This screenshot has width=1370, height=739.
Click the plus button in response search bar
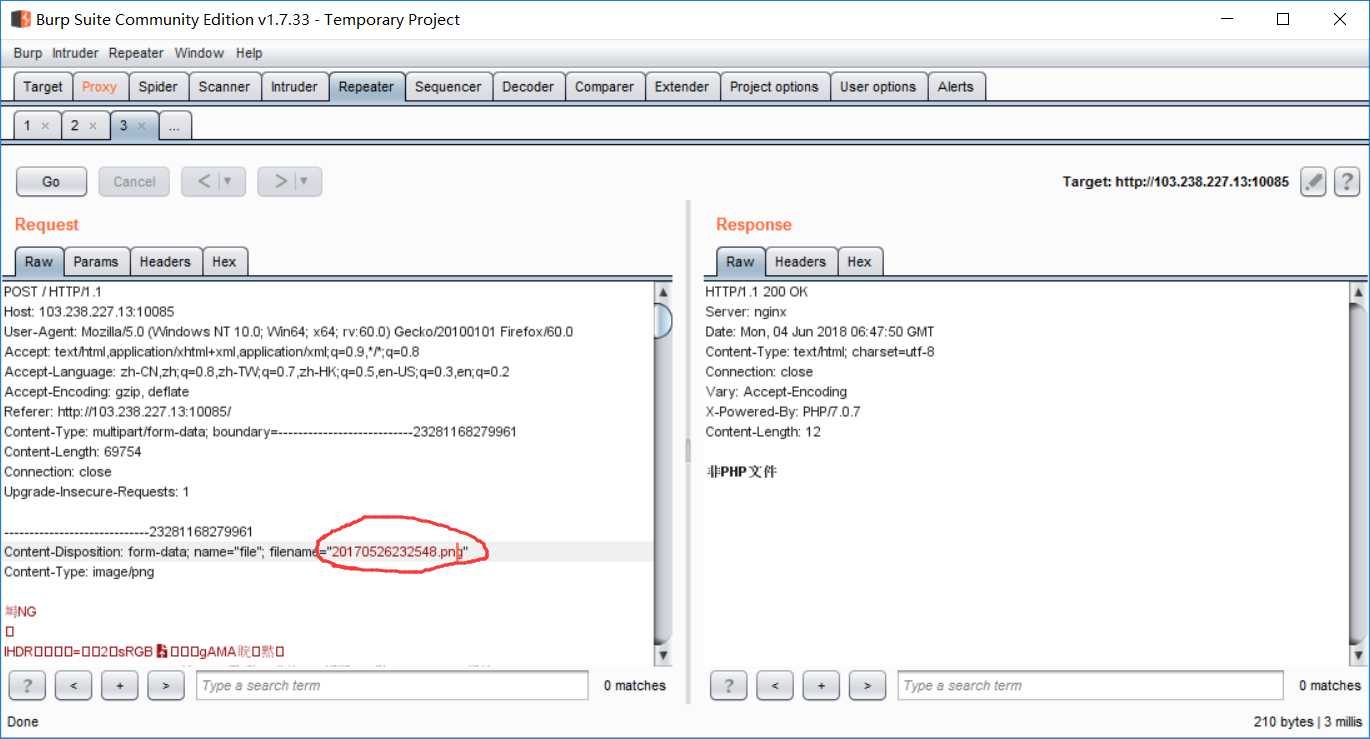821,685
